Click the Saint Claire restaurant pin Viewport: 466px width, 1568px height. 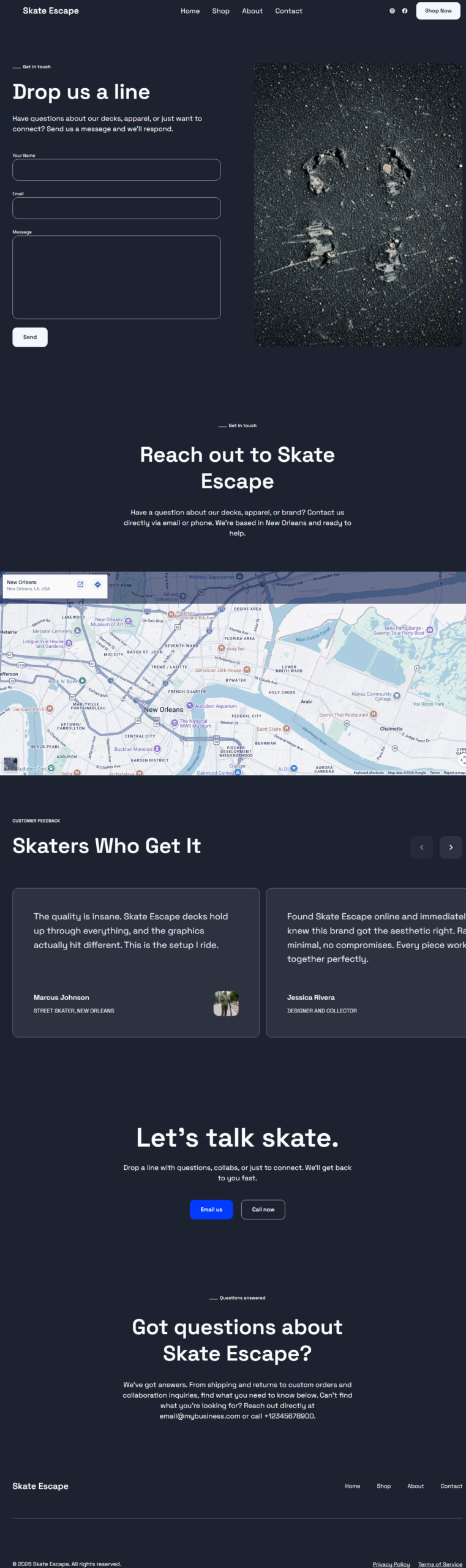pyautogui.click(x=286, y=729)
